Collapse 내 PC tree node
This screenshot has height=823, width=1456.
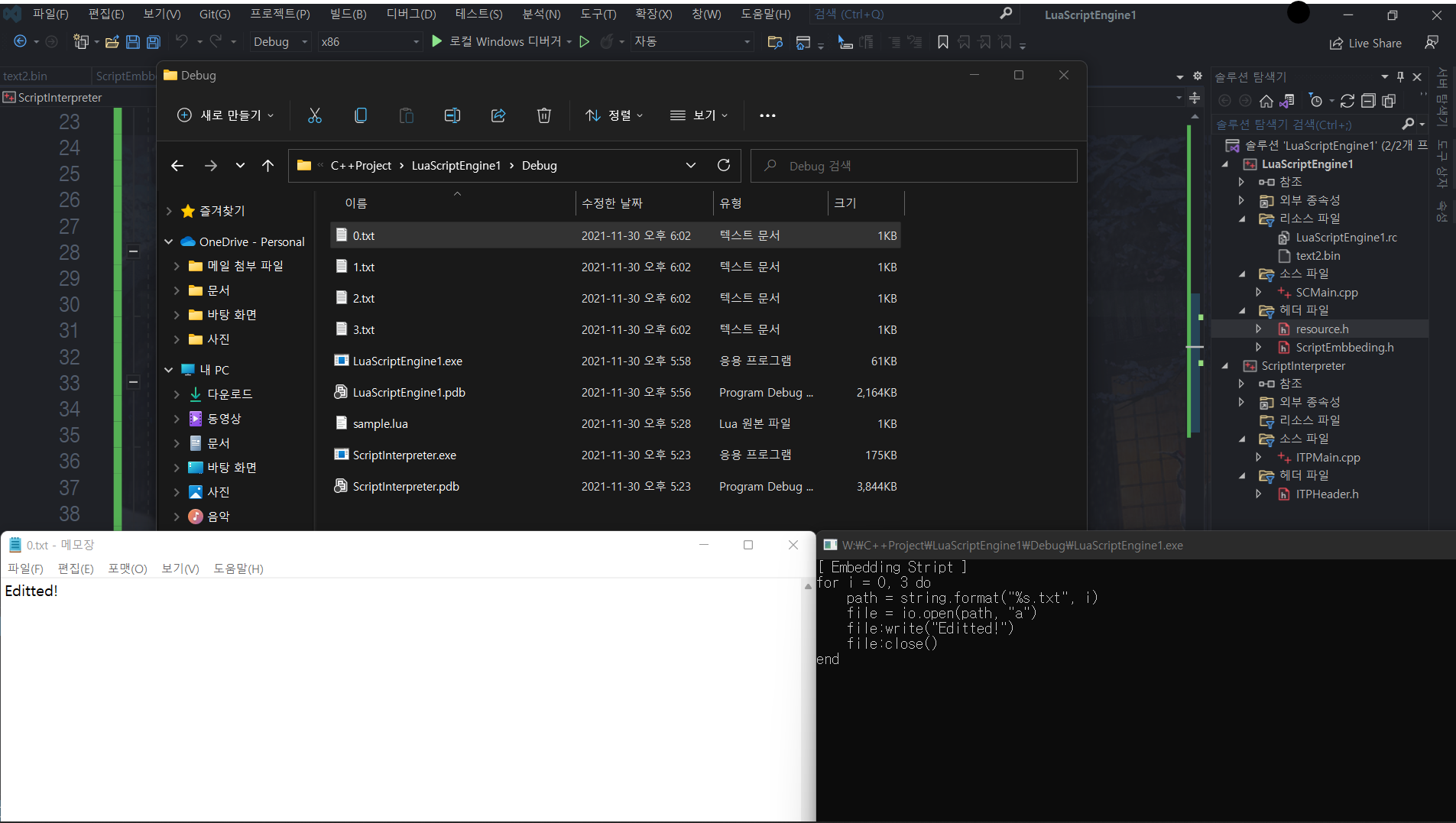click(x=169, y=370)
